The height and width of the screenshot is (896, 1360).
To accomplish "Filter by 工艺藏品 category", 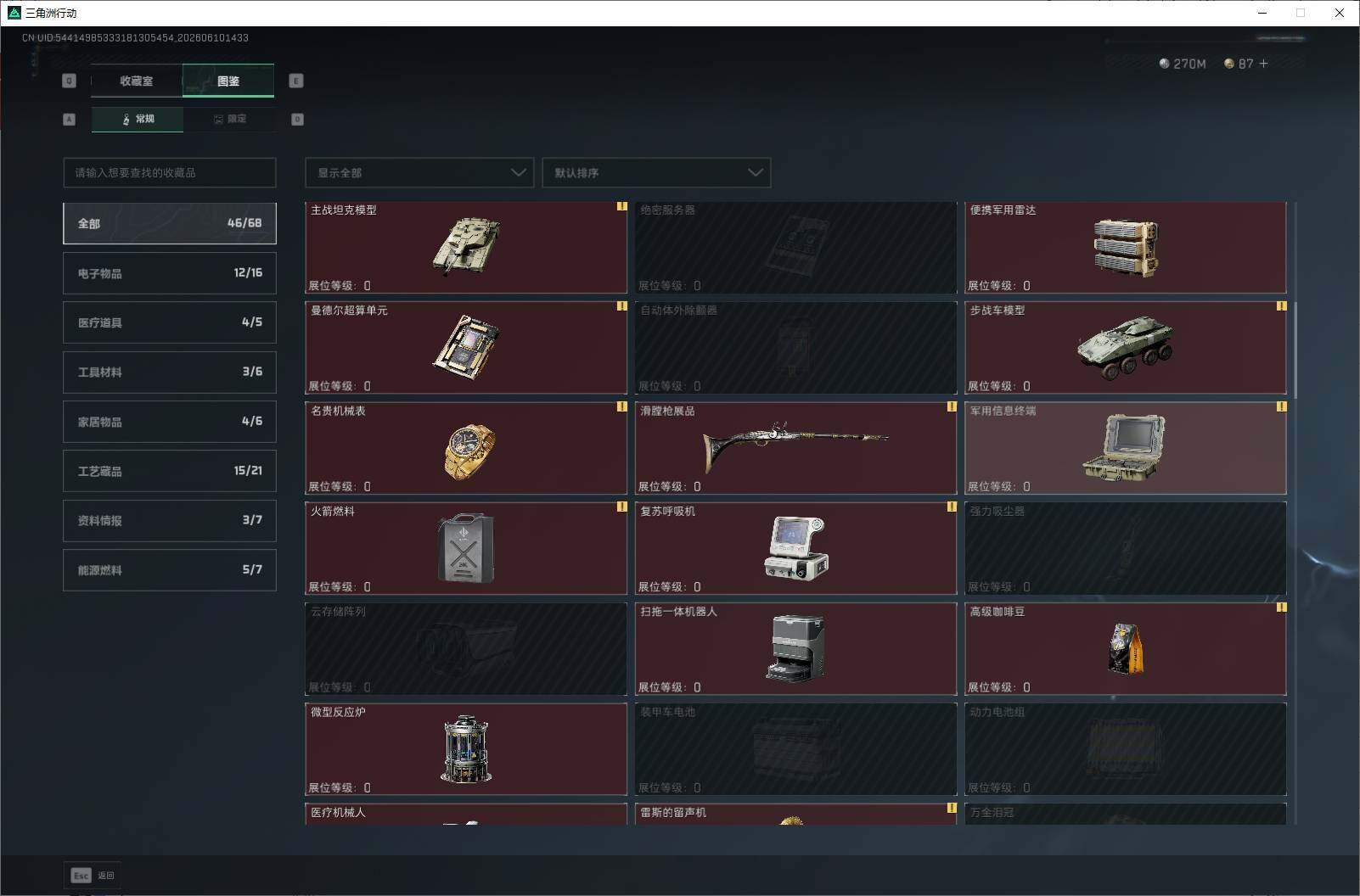I will point(170,471).
